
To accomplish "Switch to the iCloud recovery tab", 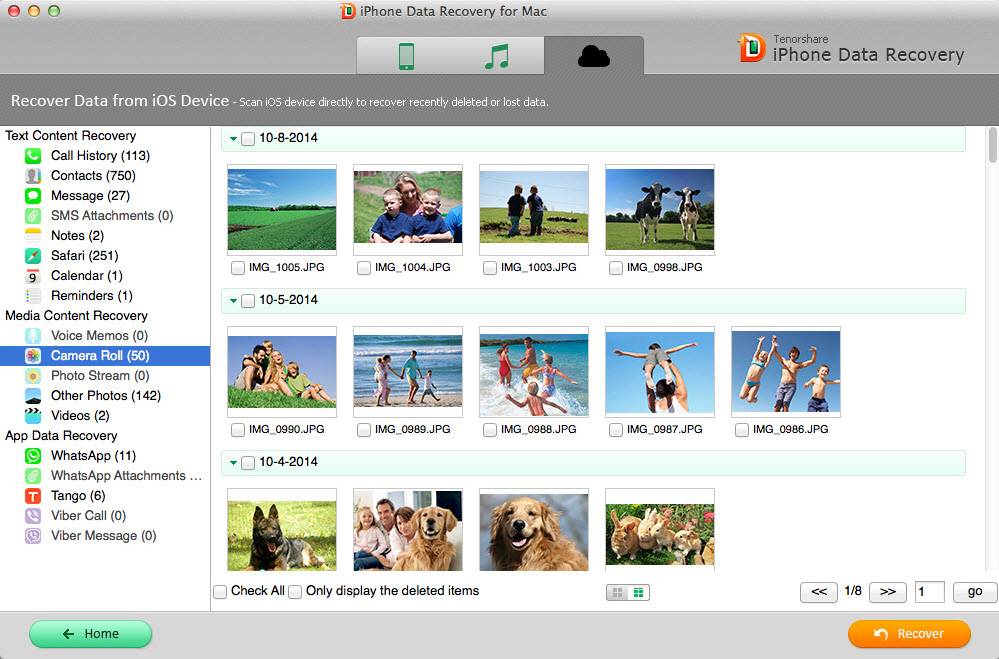I will coord(593,56).
